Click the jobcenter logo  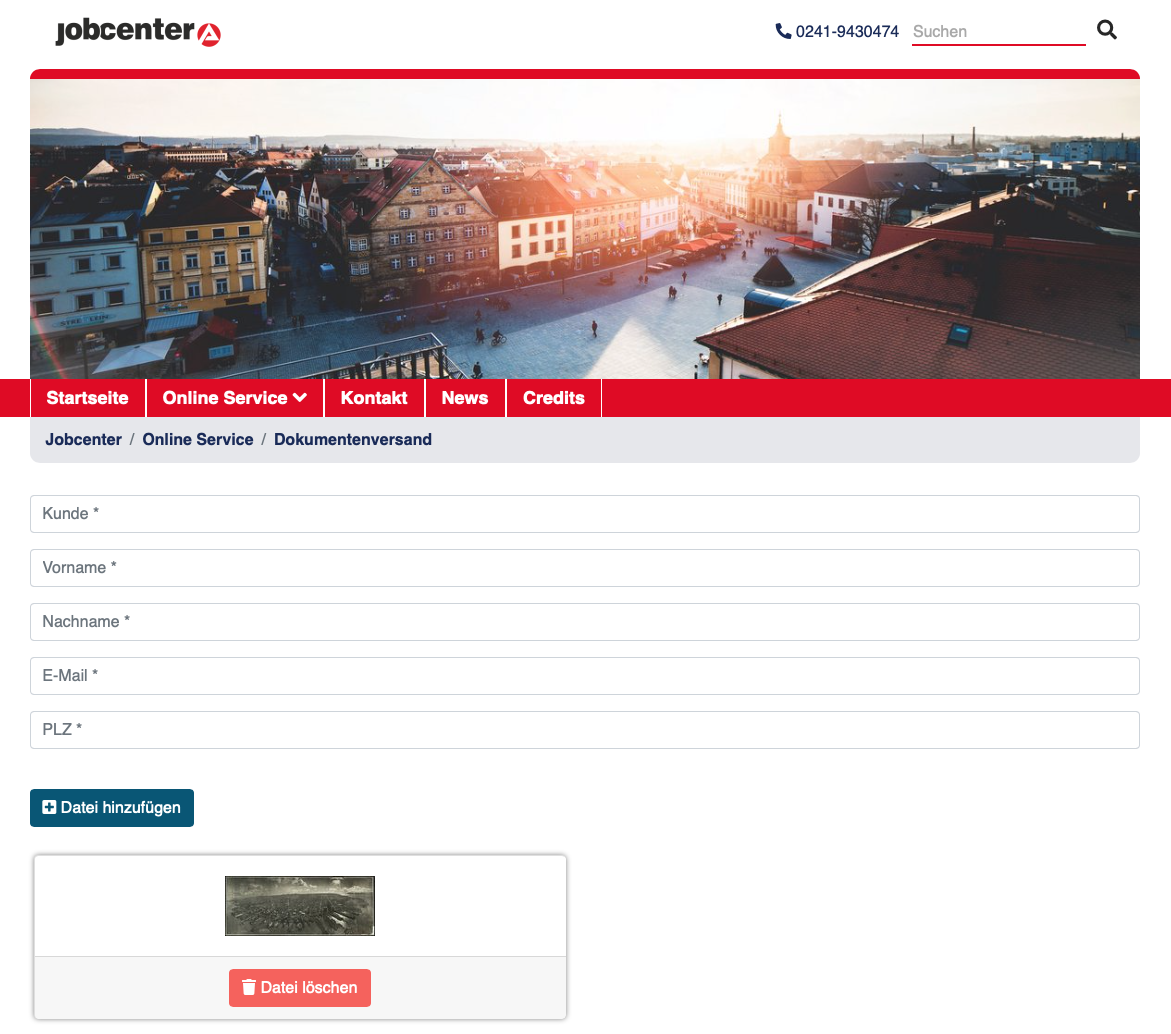pyautogui.click(x=138, y=31)
